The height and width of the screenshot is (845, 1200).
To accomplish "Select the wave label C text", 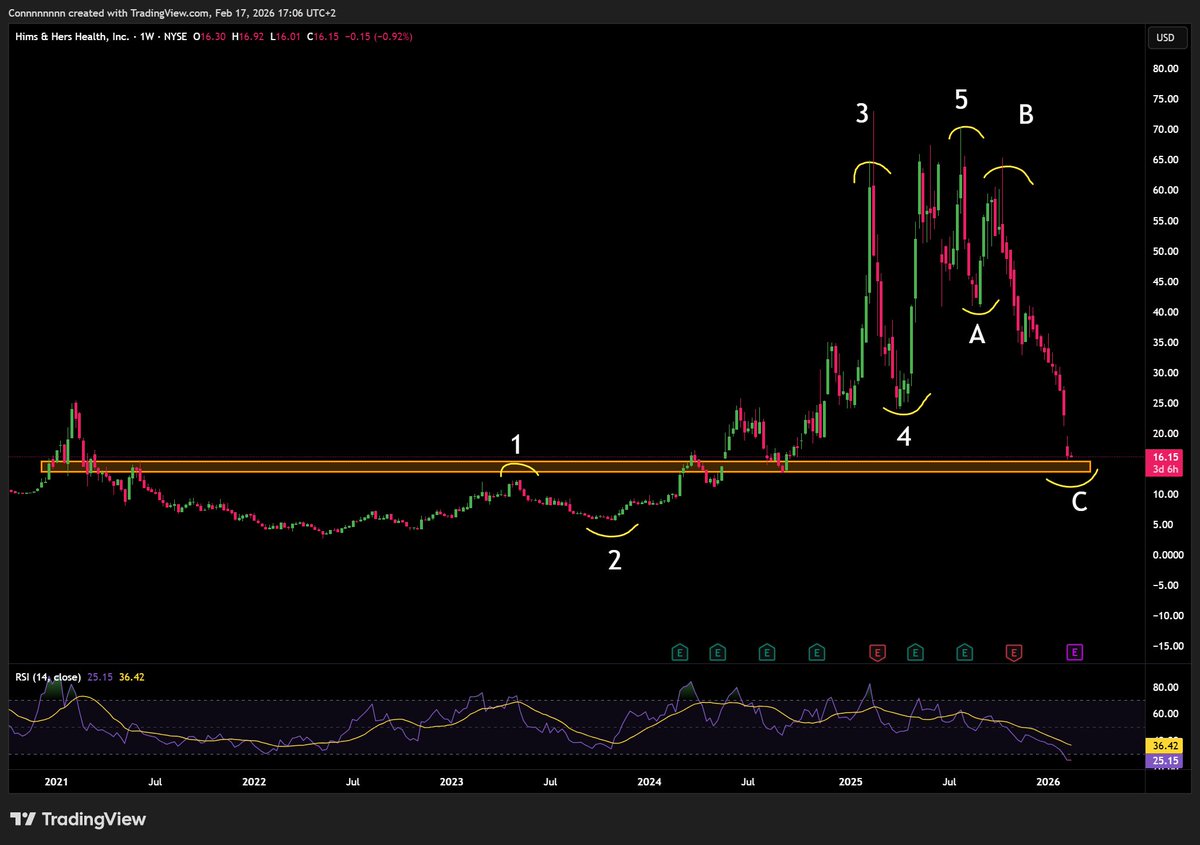I will (x=1080, y=502).
